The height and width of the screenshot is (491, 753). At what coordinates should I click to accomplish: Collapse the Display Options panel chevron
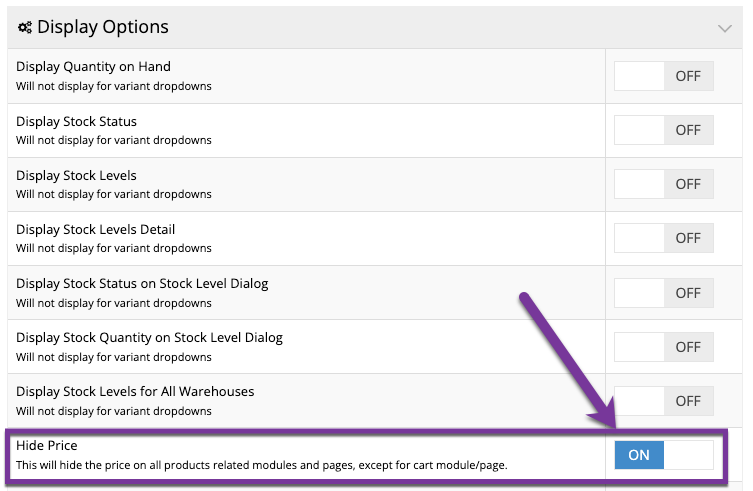point(725,28)
